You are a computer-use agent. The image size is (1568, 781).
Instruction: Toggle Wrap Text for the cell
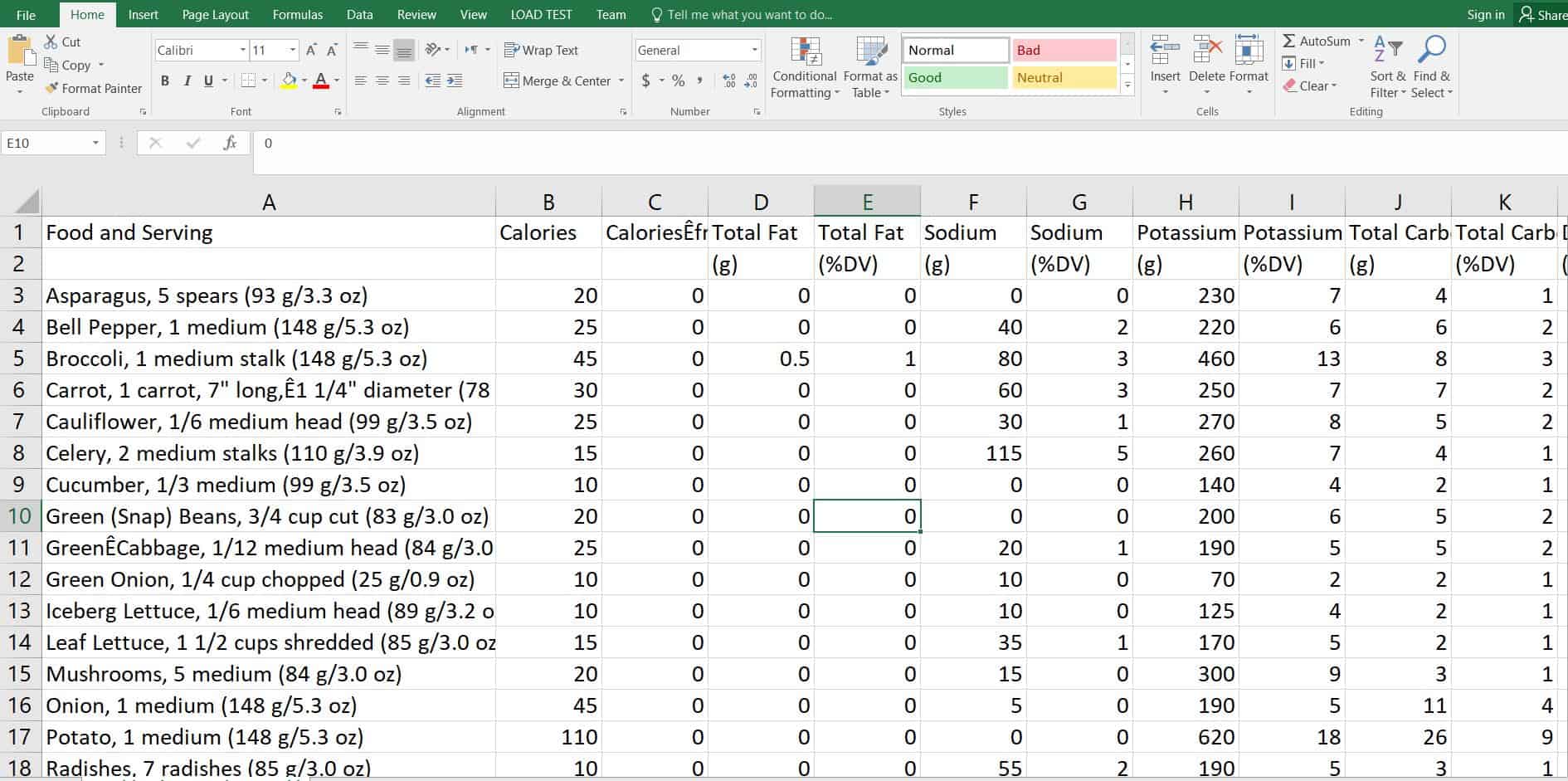[x=541, y=50]
